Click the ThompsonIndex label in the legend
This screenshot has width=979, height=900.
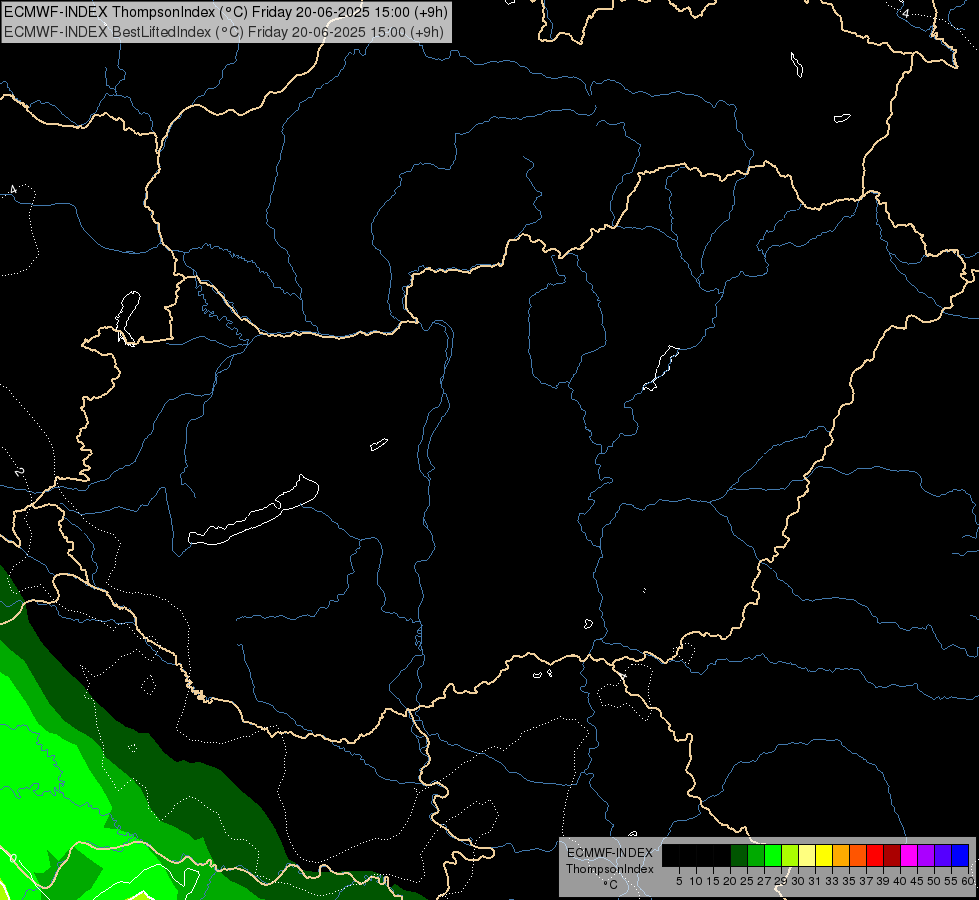coord(610,869)
